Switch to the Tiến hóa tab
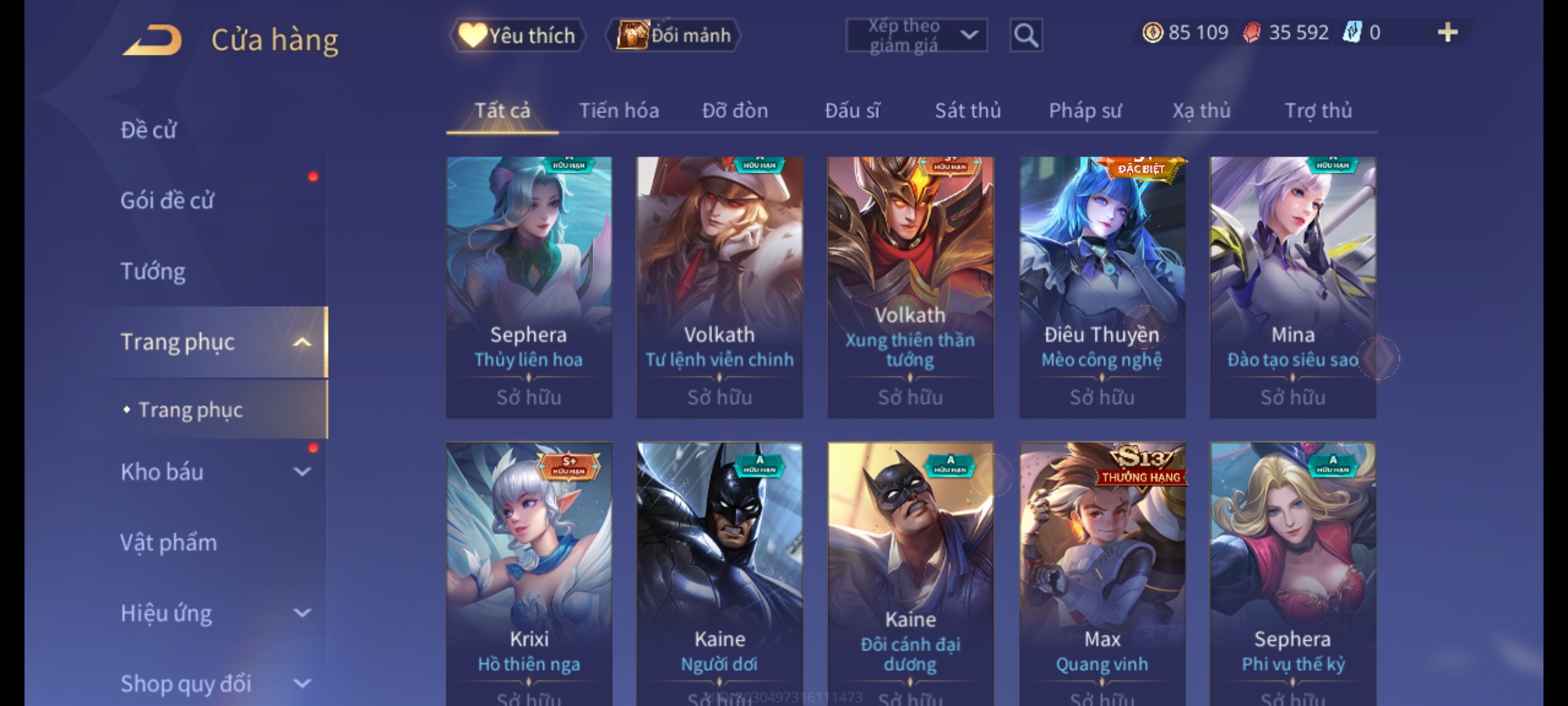 point(619,111)
